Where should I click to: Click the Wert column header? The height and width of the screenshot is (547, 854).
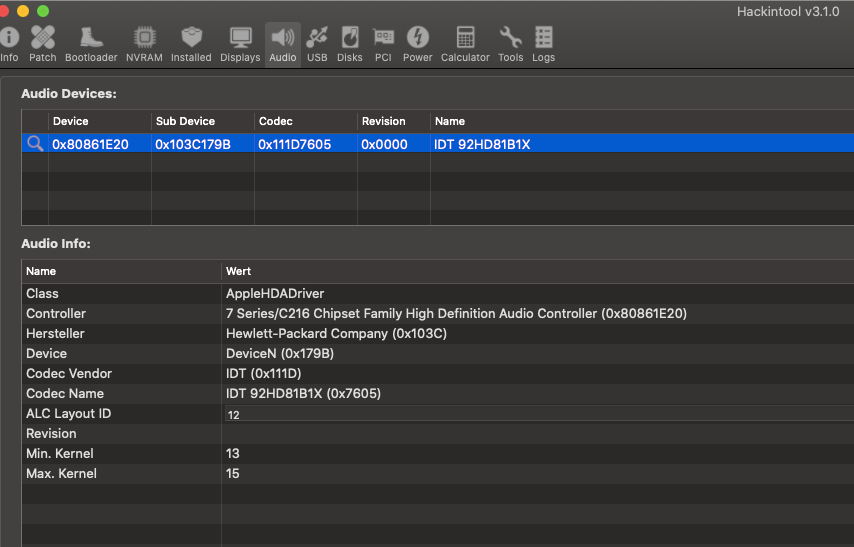(x=238, y=271)
